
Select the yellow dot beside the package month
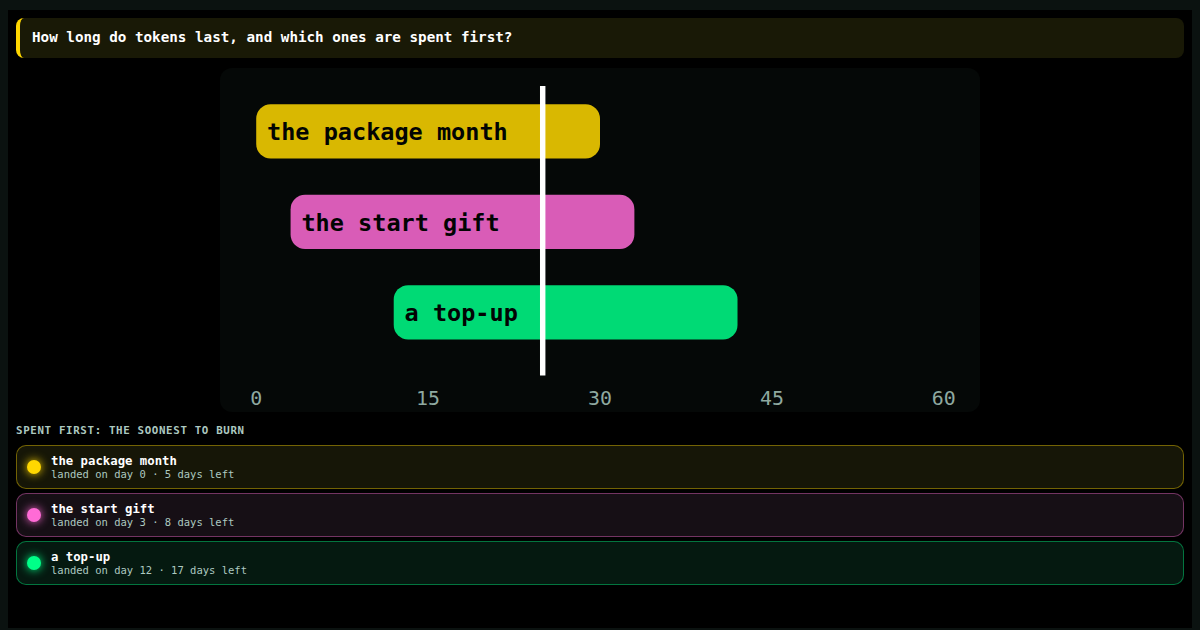34,467
